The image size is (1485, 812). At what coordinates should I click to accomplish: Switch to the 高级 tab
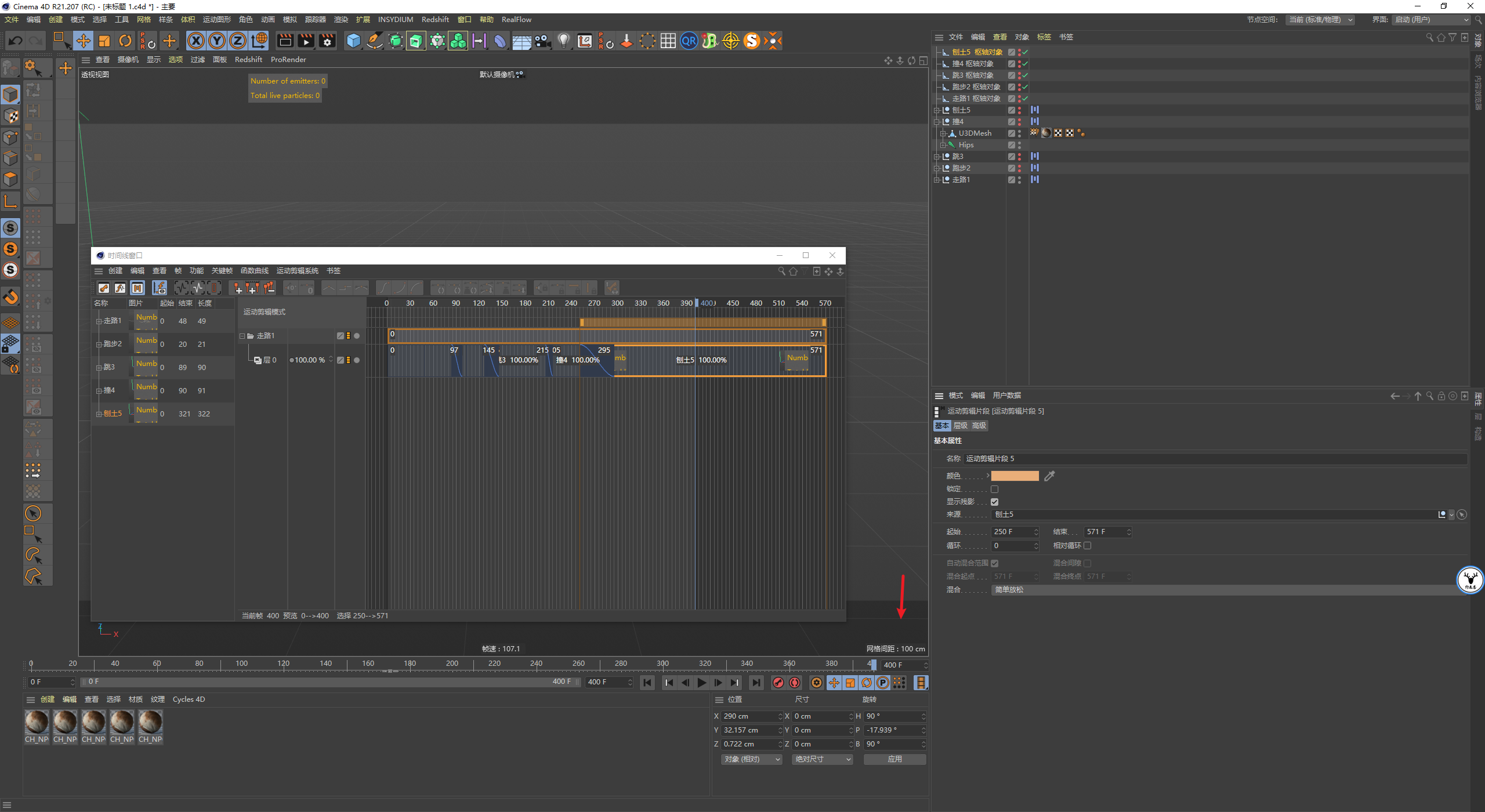click(x=979, y=426)
